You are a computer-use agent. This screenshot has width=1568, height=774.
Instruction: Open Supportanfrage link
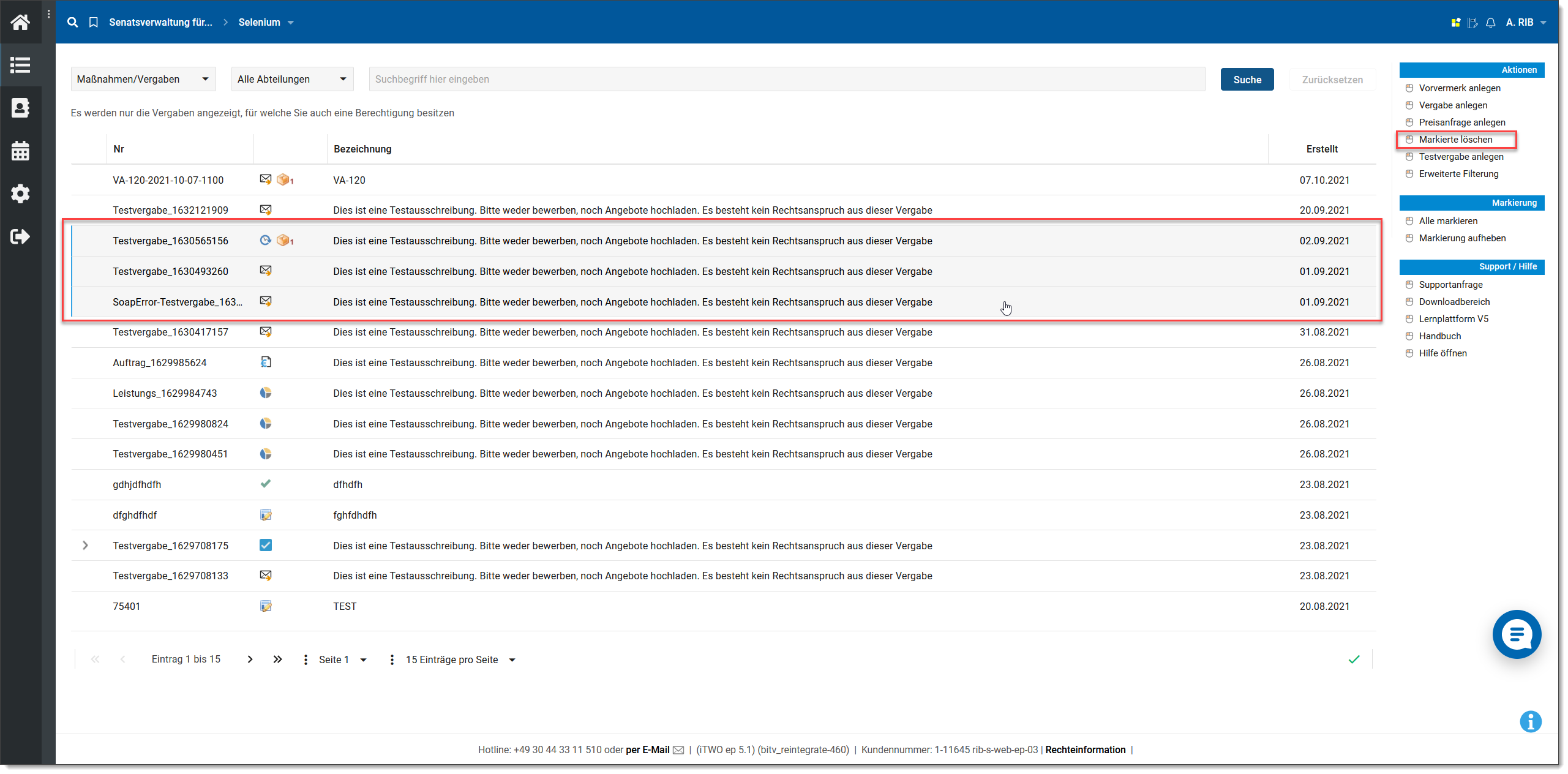[1450, 284]
